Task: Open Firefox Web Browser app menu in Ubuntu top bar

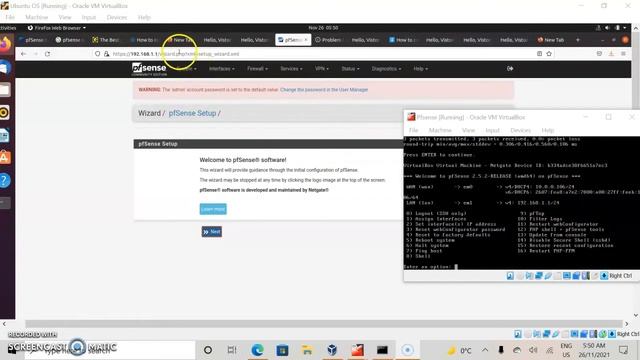Action: 57,28
